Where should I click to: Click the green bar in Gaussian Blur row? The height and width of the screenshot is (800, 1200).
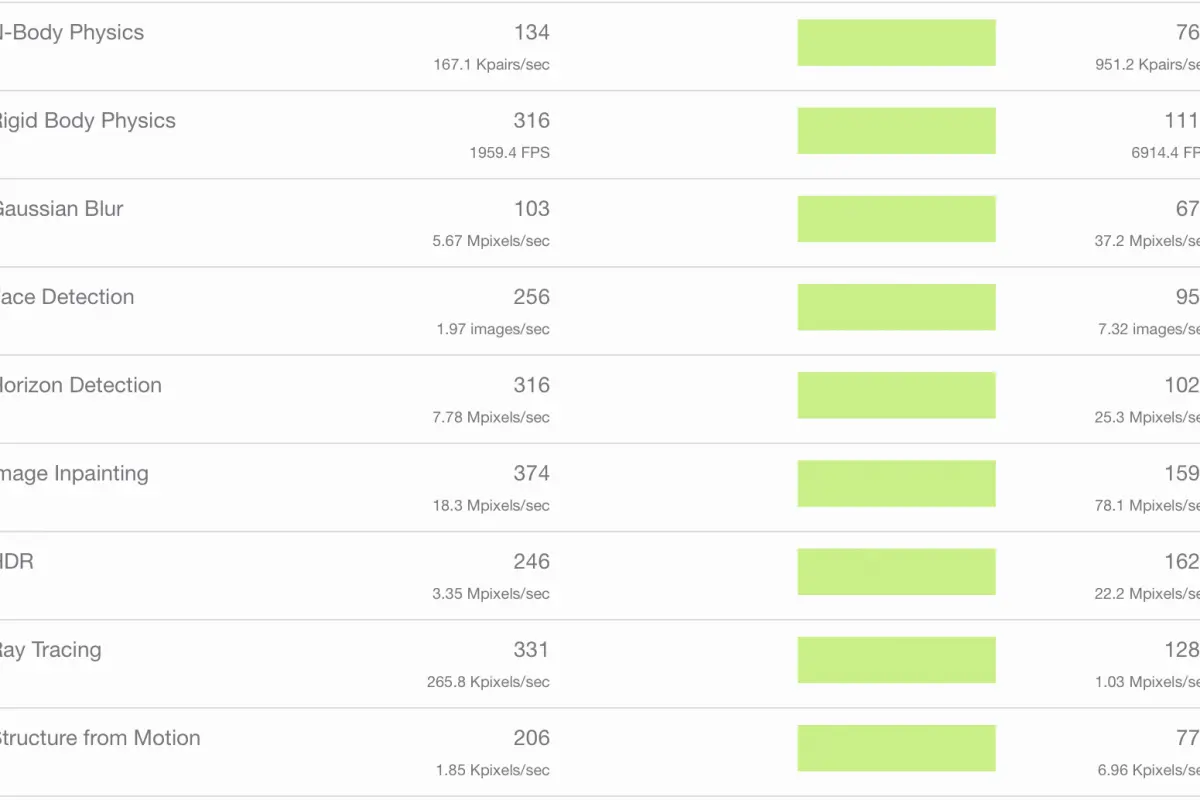coord(897,219)
